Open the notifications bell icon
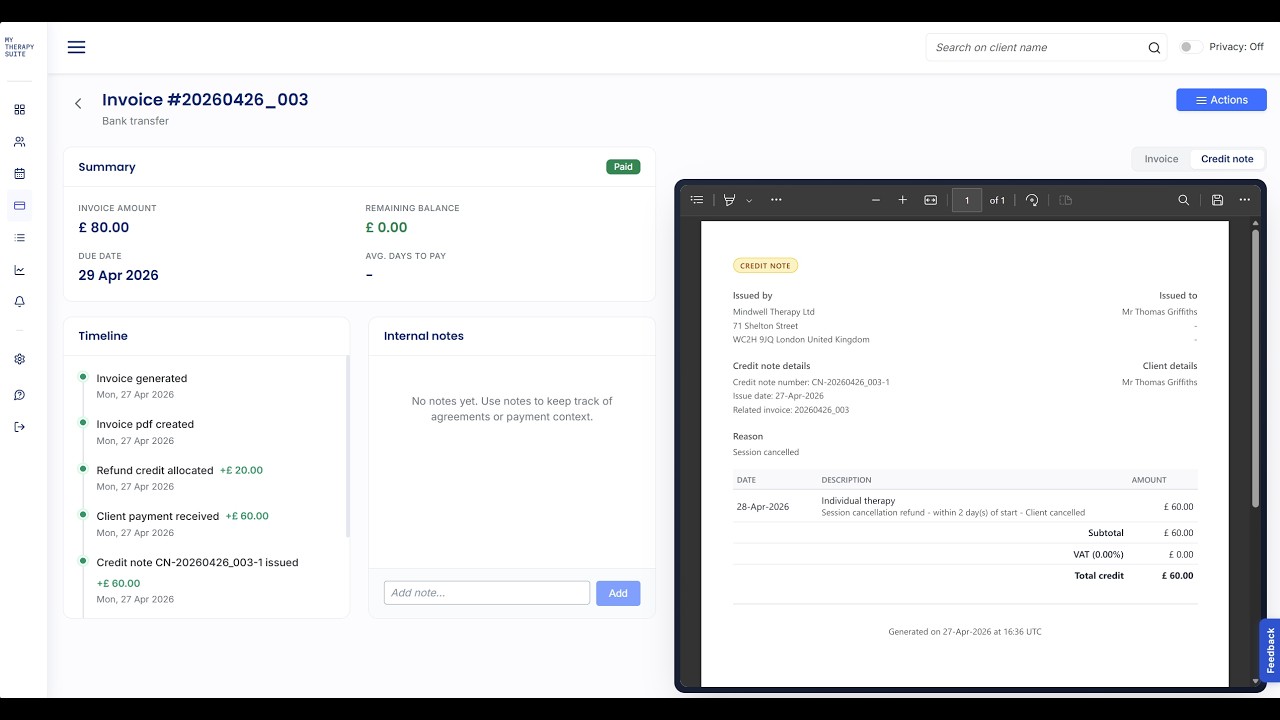The height and width of the screenshot is (720, 1280). [20, 302]
